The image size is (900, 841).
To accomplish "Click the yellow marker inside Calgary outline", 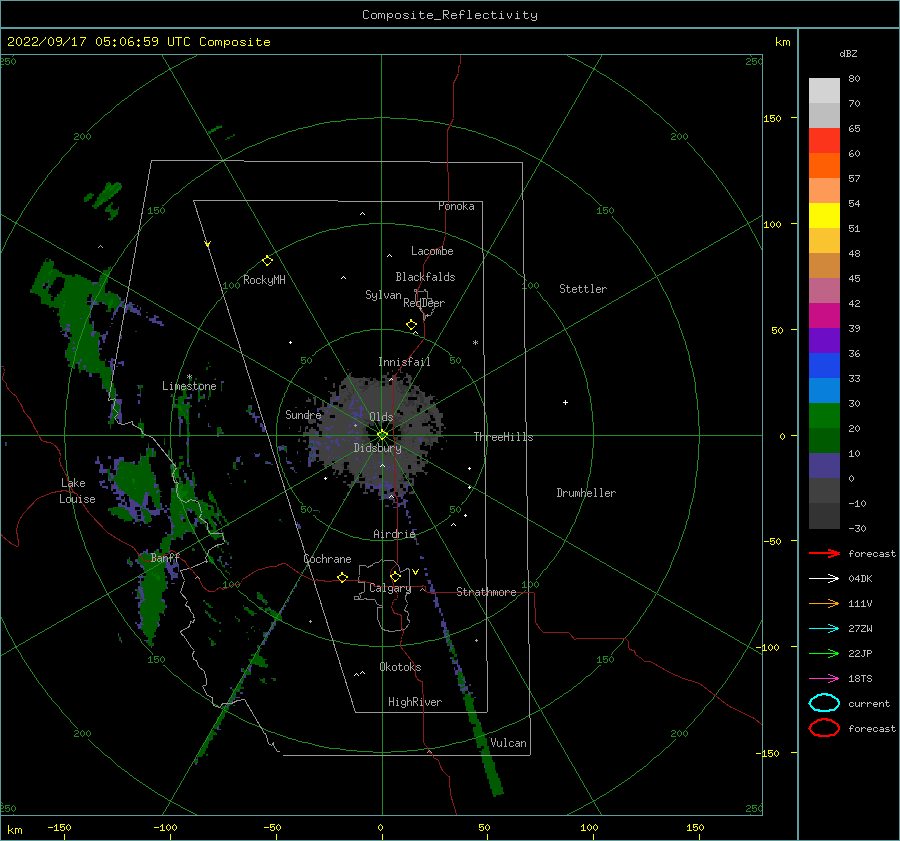I will click(x=395, y=576).
